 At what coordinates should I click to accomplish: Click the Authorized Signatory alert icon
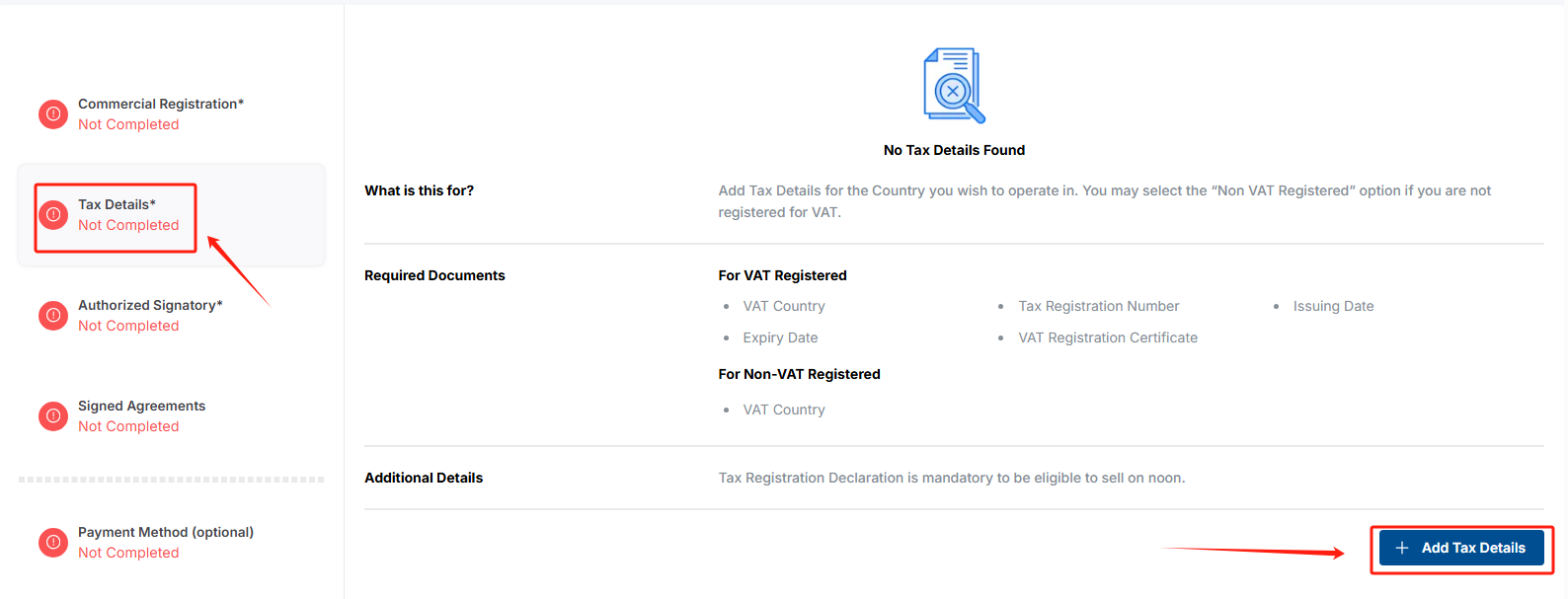click(x=53, y=316)
